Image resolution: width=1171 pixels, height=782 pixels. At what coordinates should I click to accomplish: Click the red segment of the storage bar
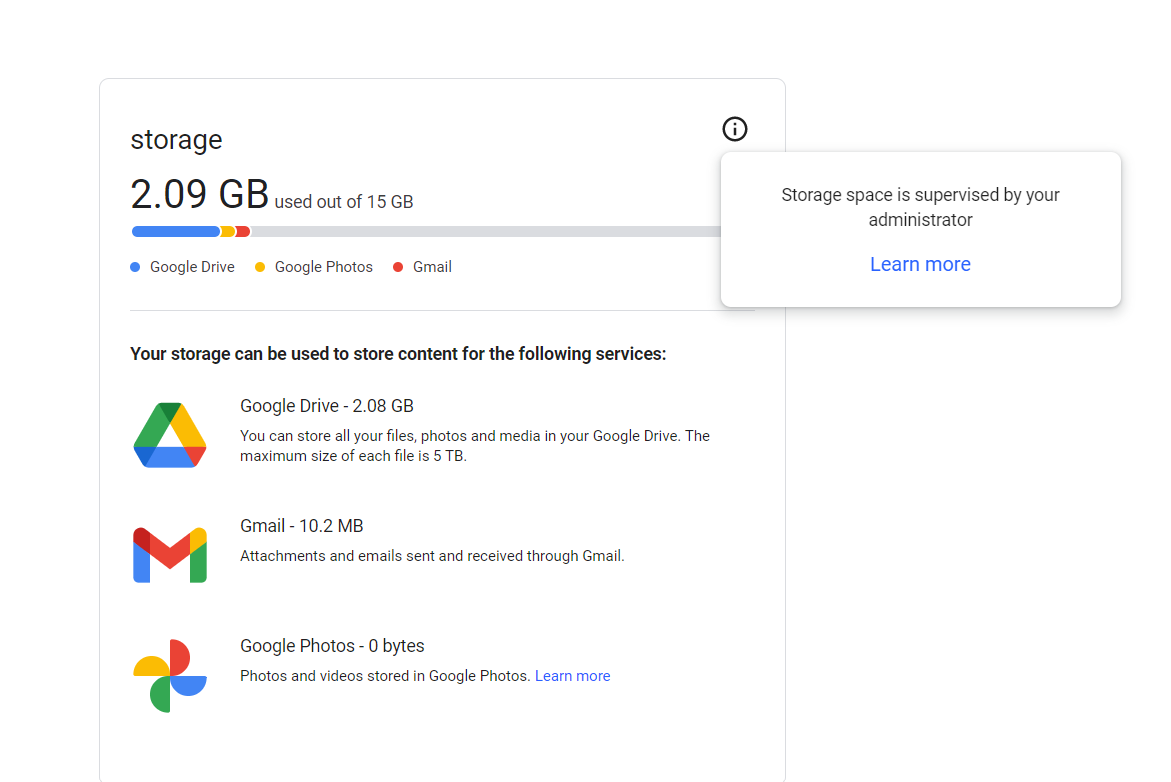coord(243,232)
